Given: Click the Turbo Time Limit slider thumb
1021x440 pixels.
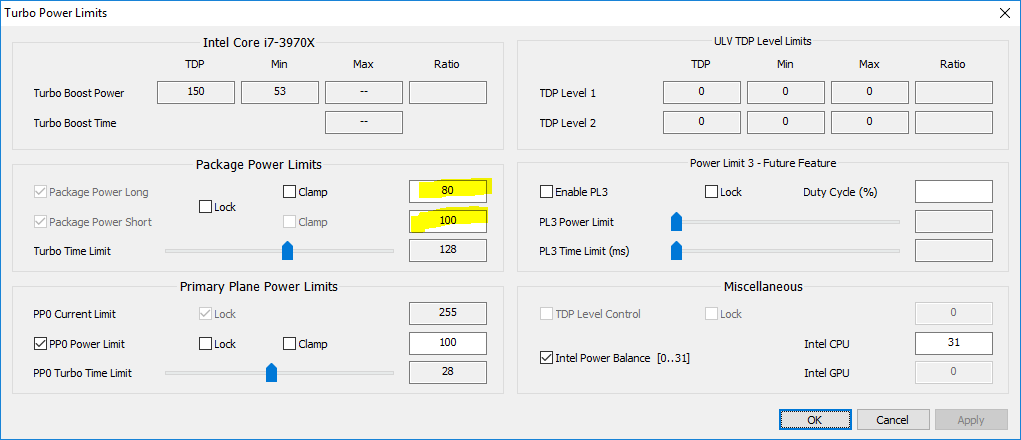Looking at the screenshot, I should 287,251.
